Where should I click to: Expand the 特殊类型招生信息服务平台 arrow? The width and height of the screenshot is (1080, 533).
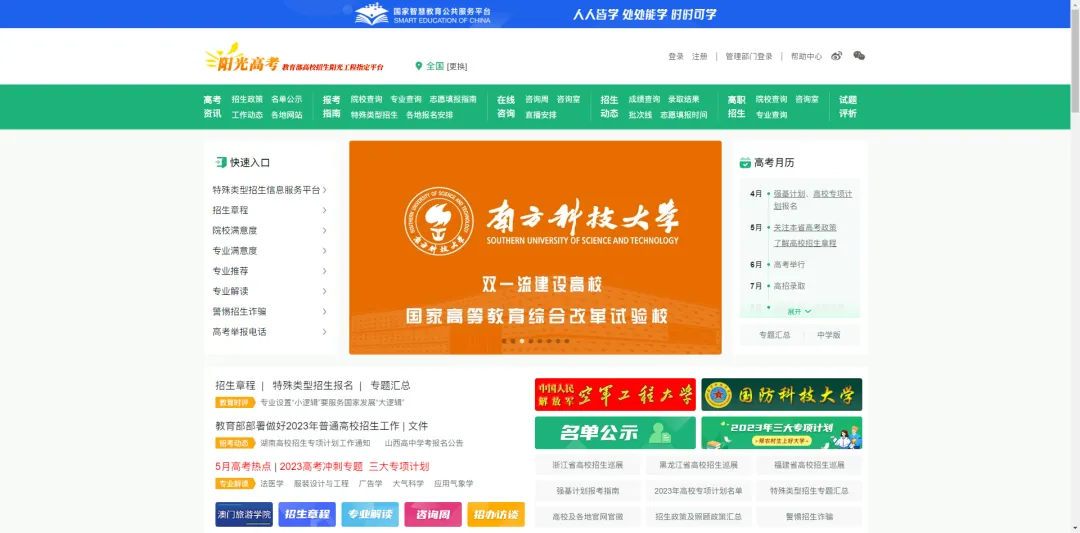pyautogui.click(x=324, y=190)
